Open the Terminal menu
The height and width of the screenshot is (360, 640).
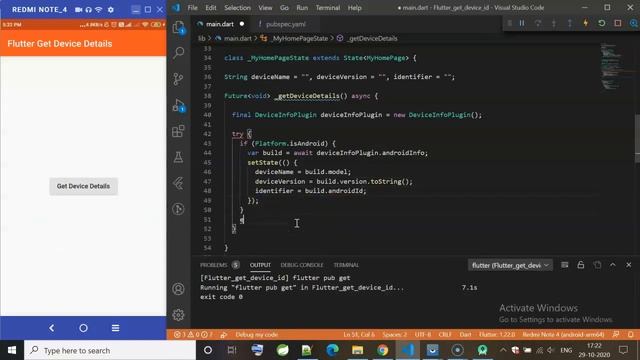(328, 8)
